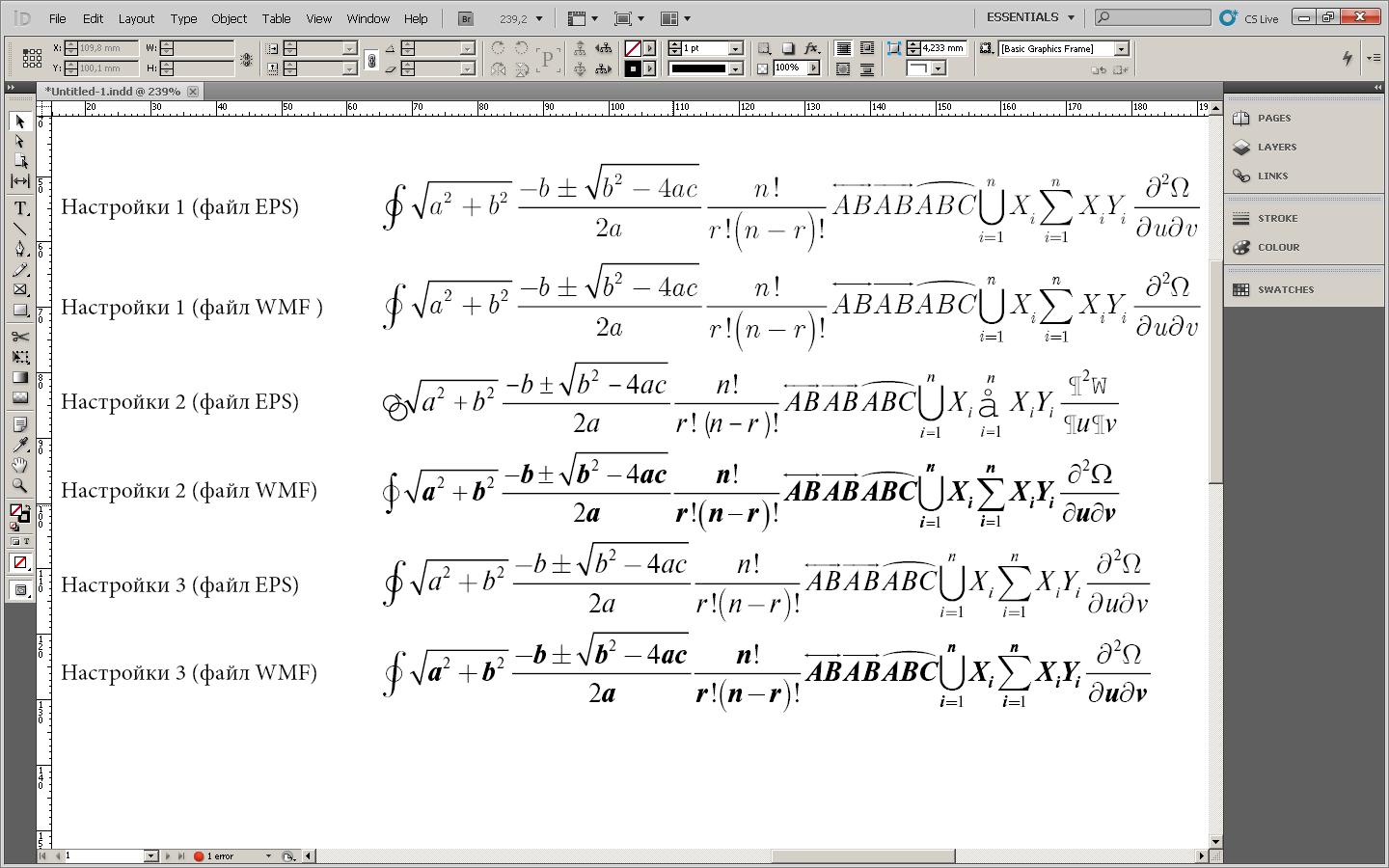Select the Eyedropper tool
The height and width of the screenshot is (868, 1389).
pos(19,445)
